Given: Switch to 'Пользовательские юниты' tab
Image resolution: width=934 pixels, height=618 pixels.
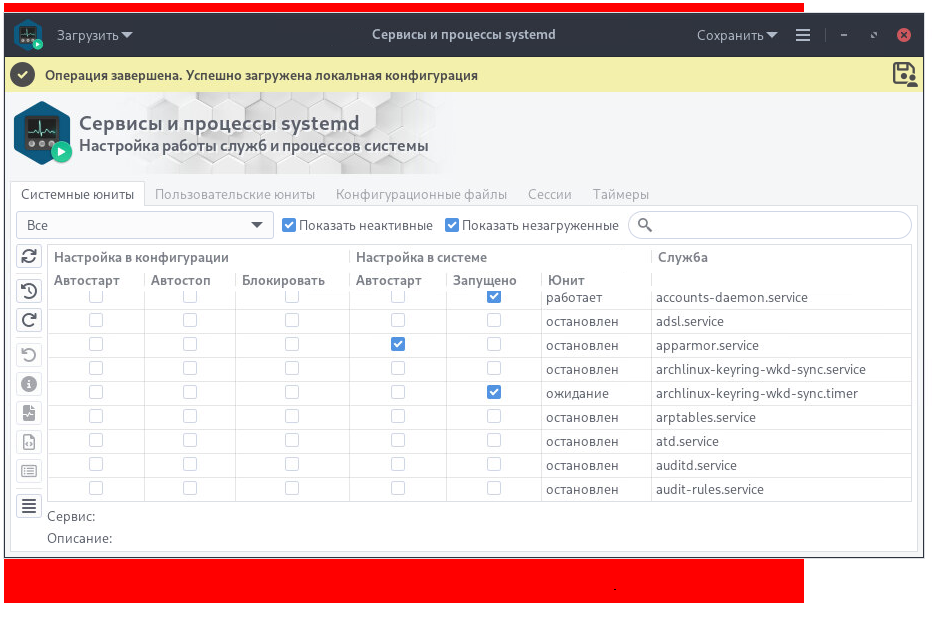Looking at the screenshot, I should [x=235, y=194].
